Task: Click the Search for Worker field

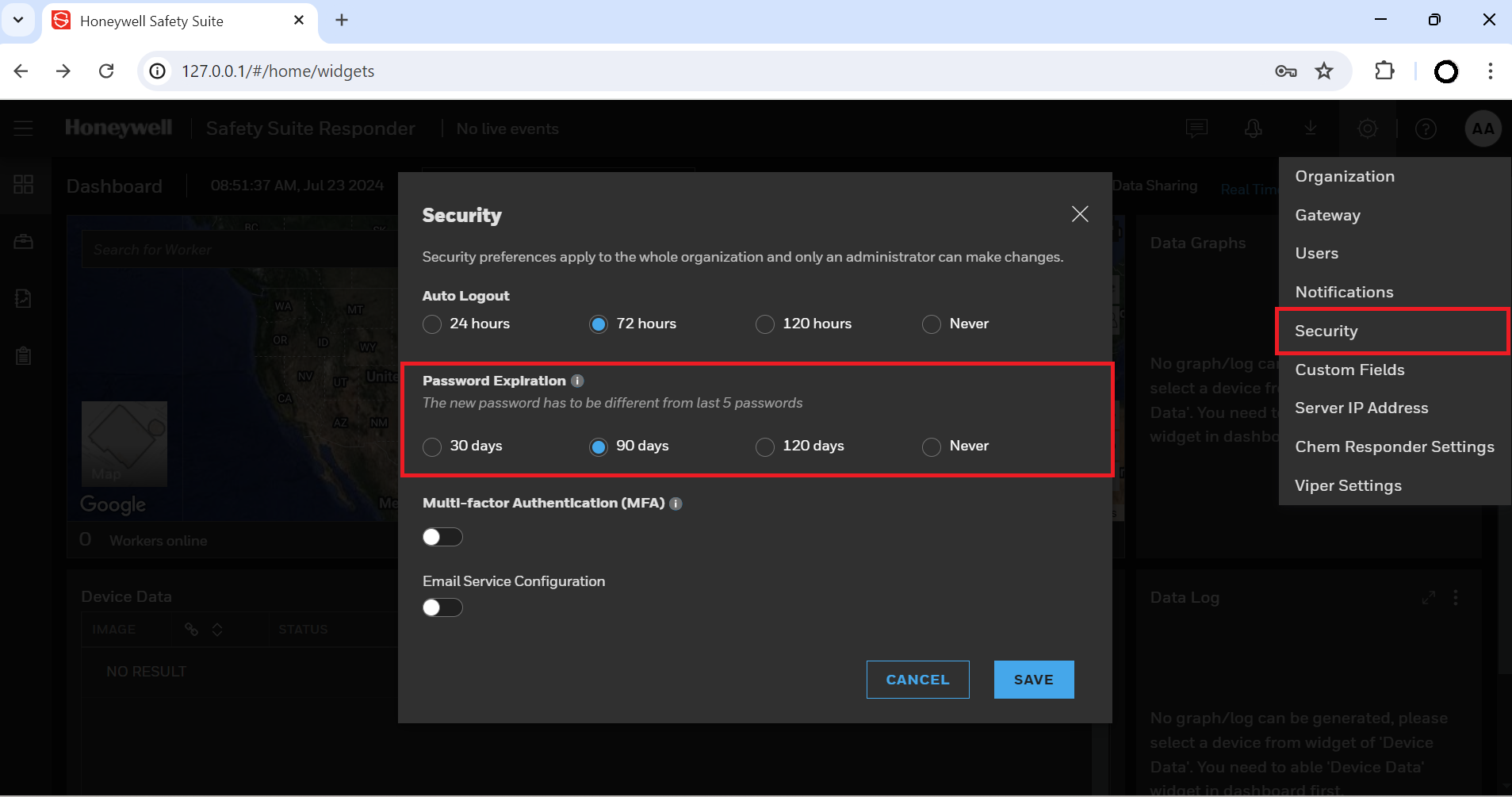Action: [240, 250]
